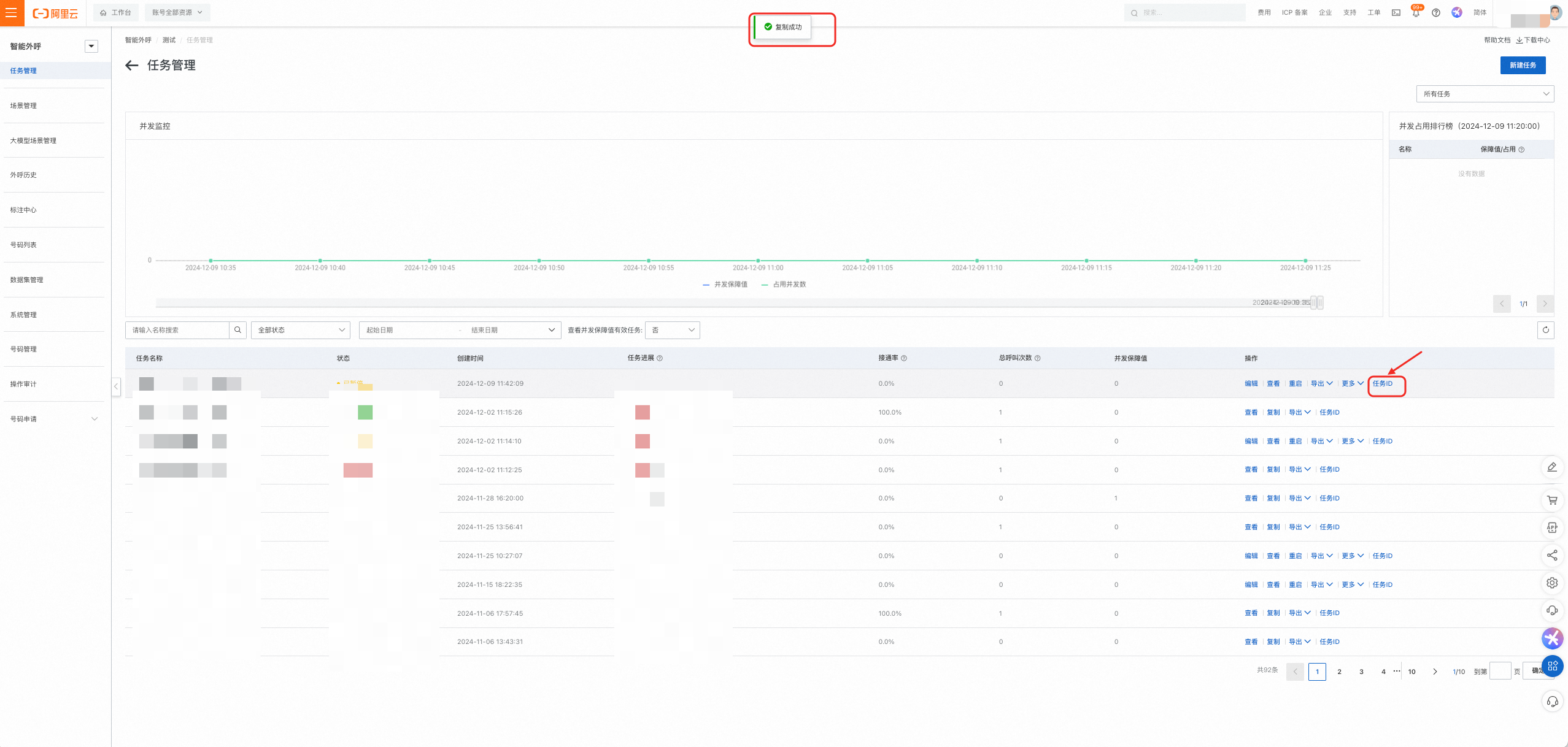Open the 智能外呼 instance switcher dropdown
The image size is (1568, 747).
[x=91, y=46]
